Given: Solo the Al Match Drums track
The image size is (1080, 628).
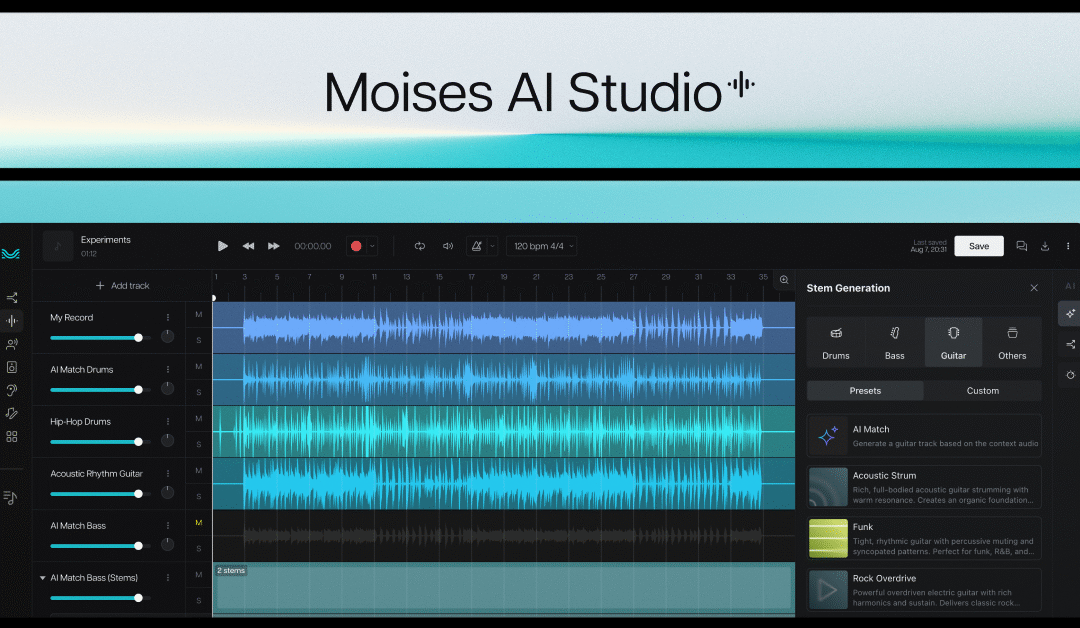Looking at the screenshot, I should coord(198,392).
